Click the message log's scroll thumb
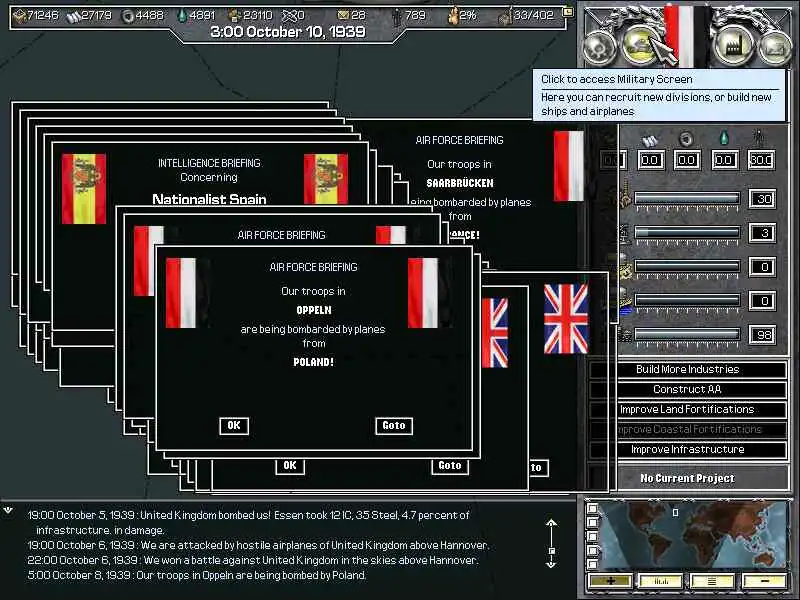800x600 pixels. [551, 551]
